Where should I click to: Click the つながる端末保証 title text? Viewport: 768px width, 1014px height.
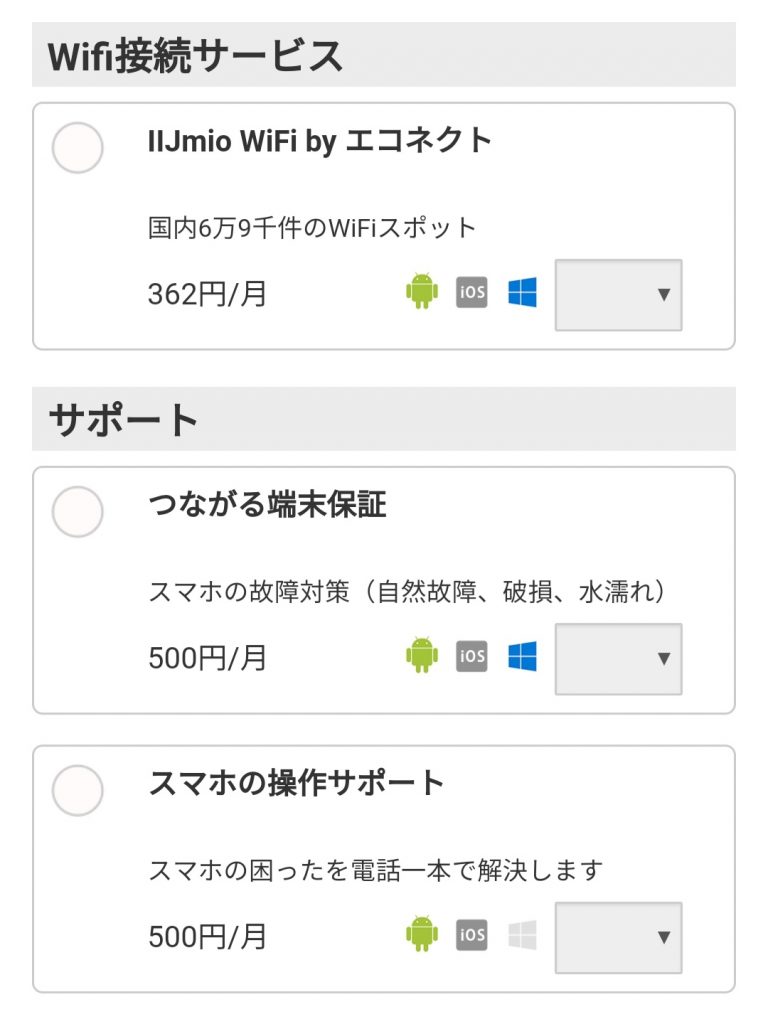pyautogui.click(x=267, y=505)
